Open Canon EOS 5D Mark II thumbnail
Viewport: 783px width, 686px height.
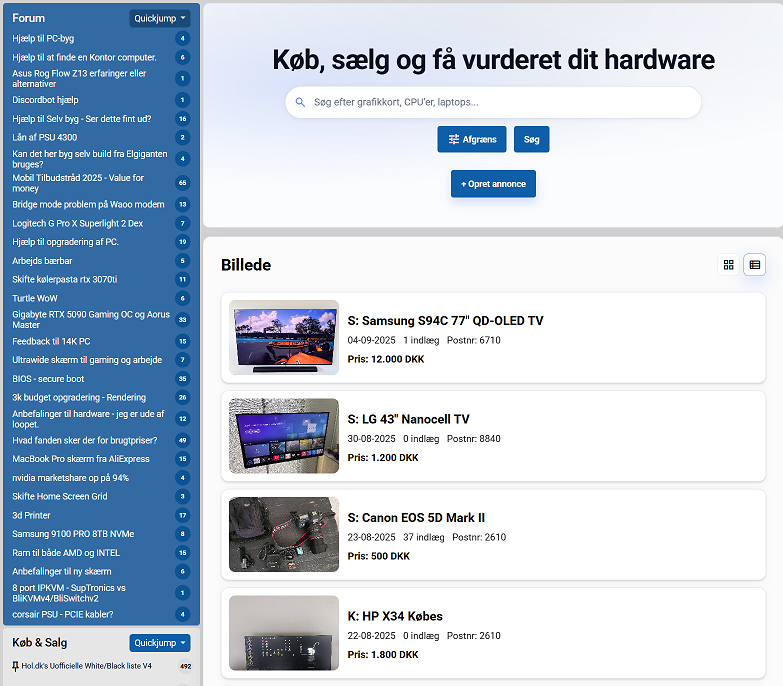pyautogui.click(x=284, y=534)
